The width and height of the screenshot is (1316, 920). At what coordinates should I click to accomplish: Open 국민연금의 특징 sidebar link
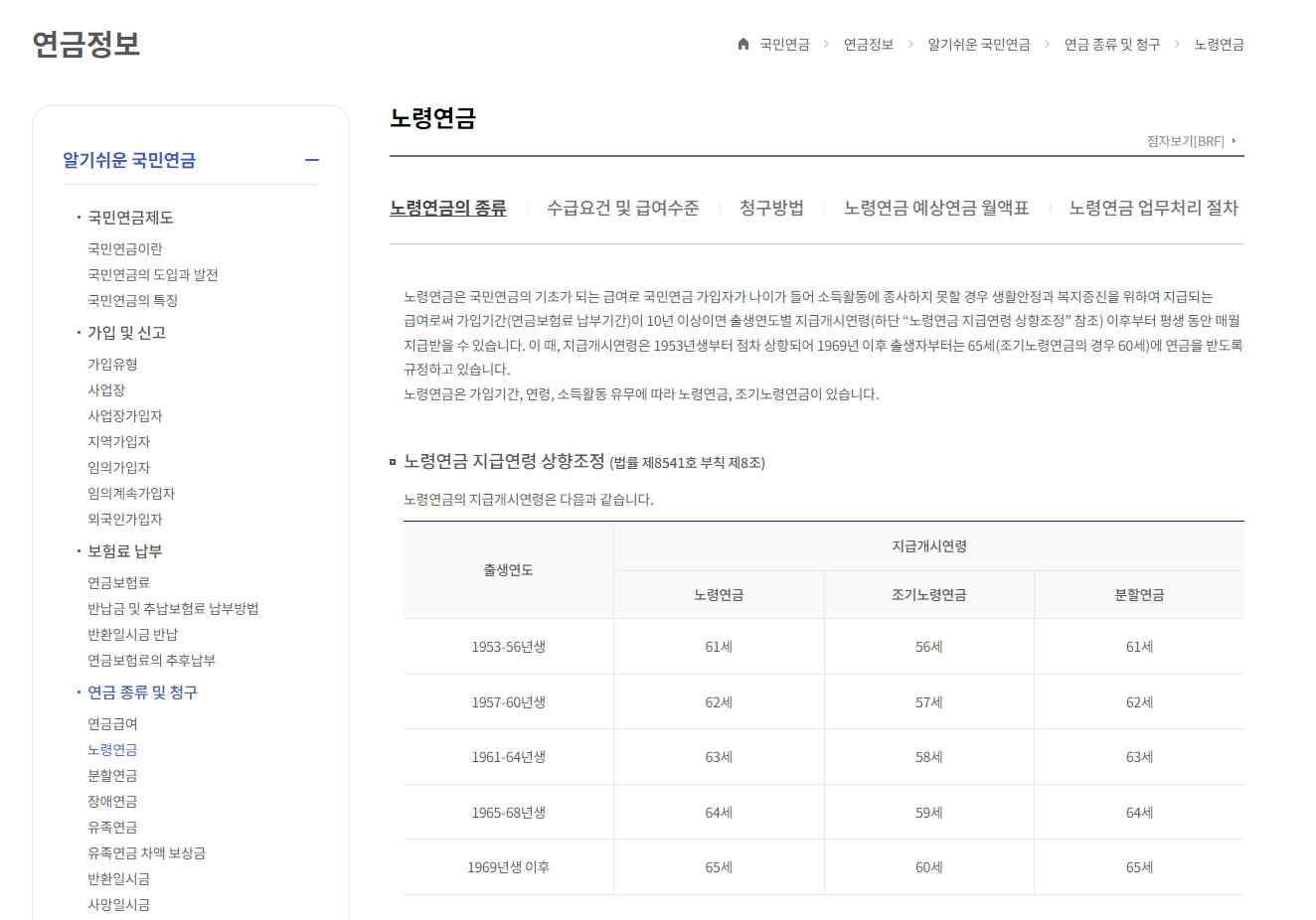click(132, 301)
